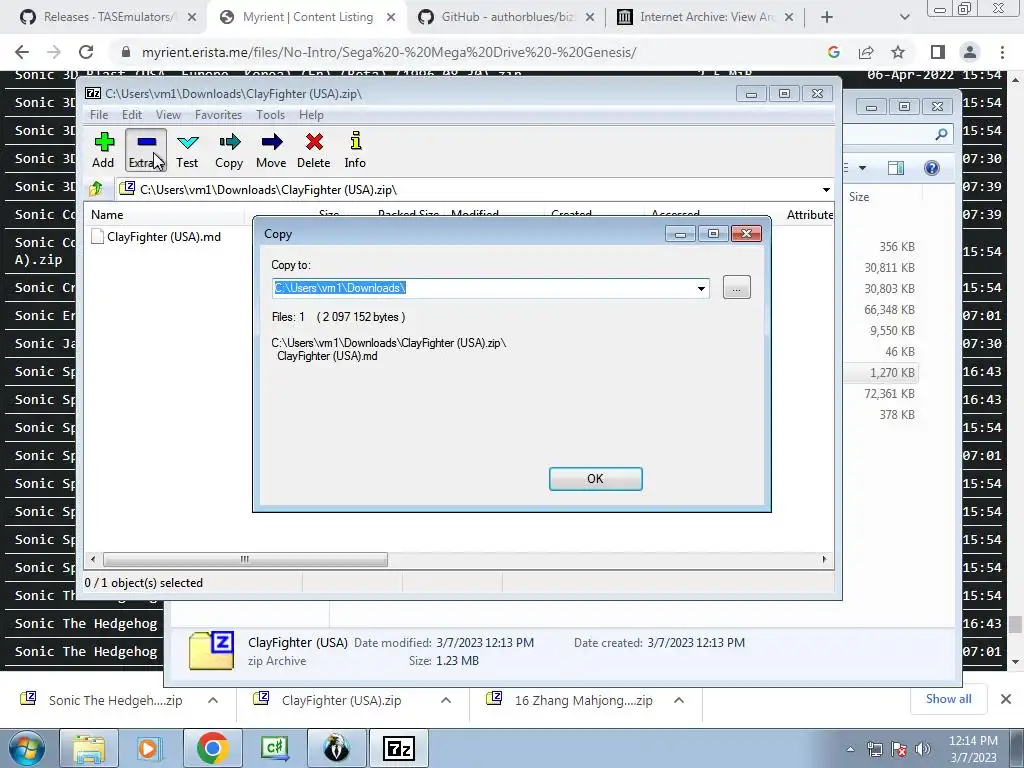This screenshot has height=768, width=1024.
Task: Open media player from taskbar
Action: tap(150, 748)
